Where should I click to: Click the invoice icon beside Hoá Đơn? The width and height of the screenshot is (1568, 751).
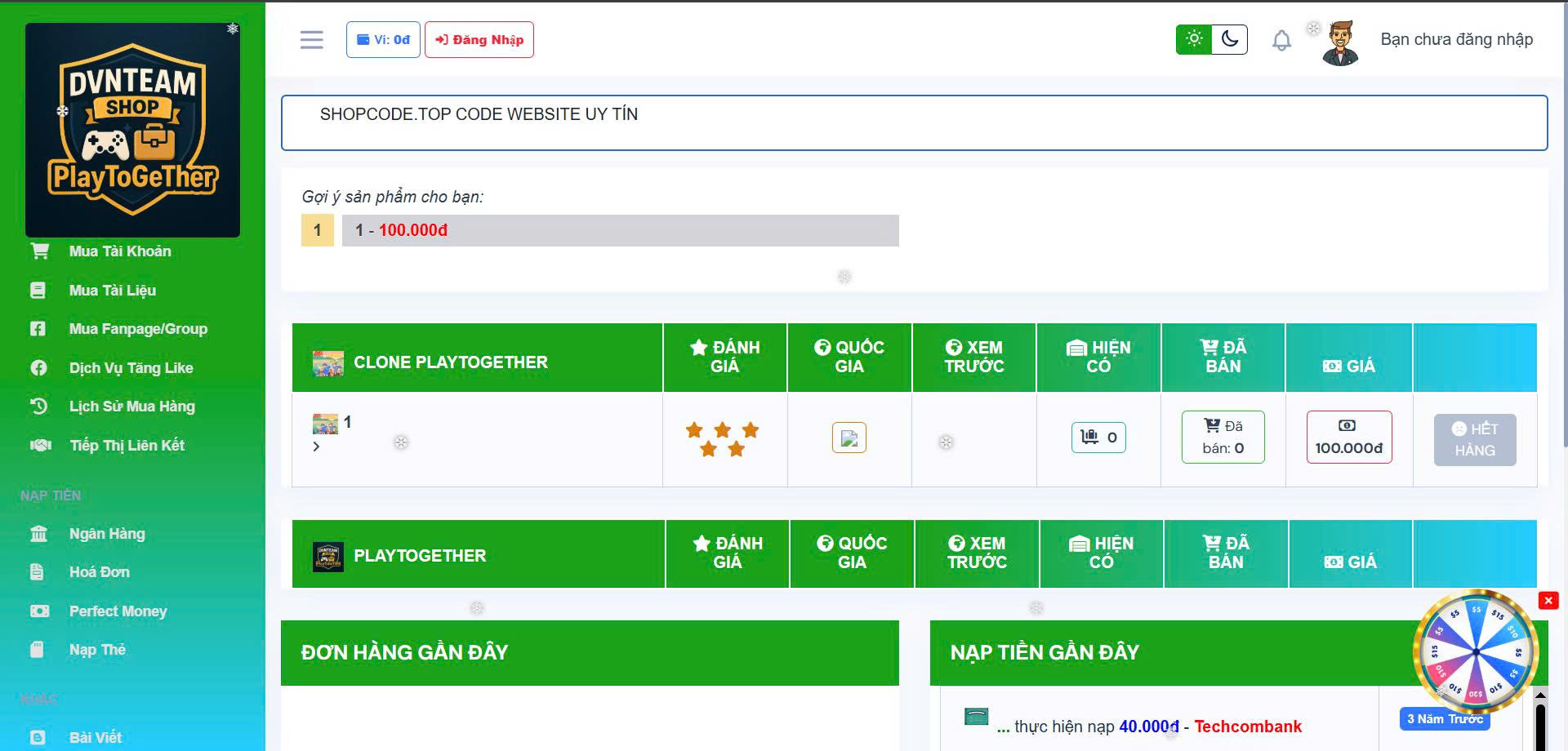[37, 571]
